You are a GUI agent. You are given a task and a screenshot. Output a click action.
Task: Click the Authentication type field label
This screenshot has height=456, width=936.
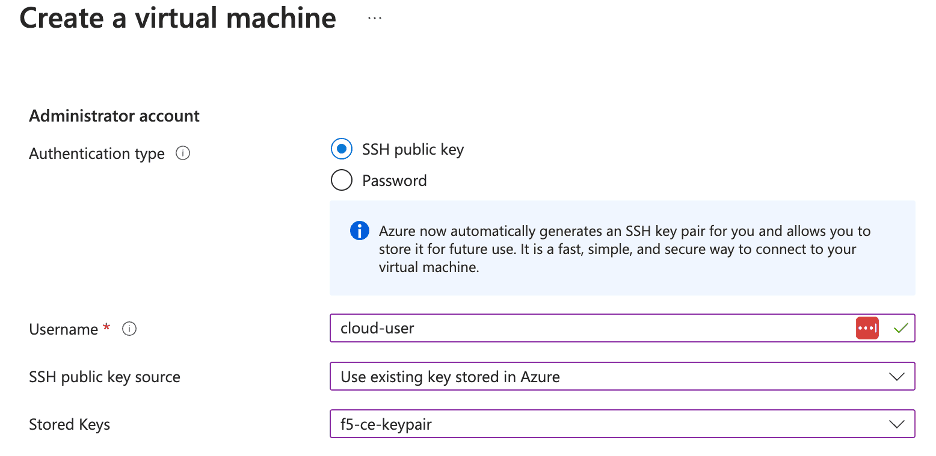point(97,154)
